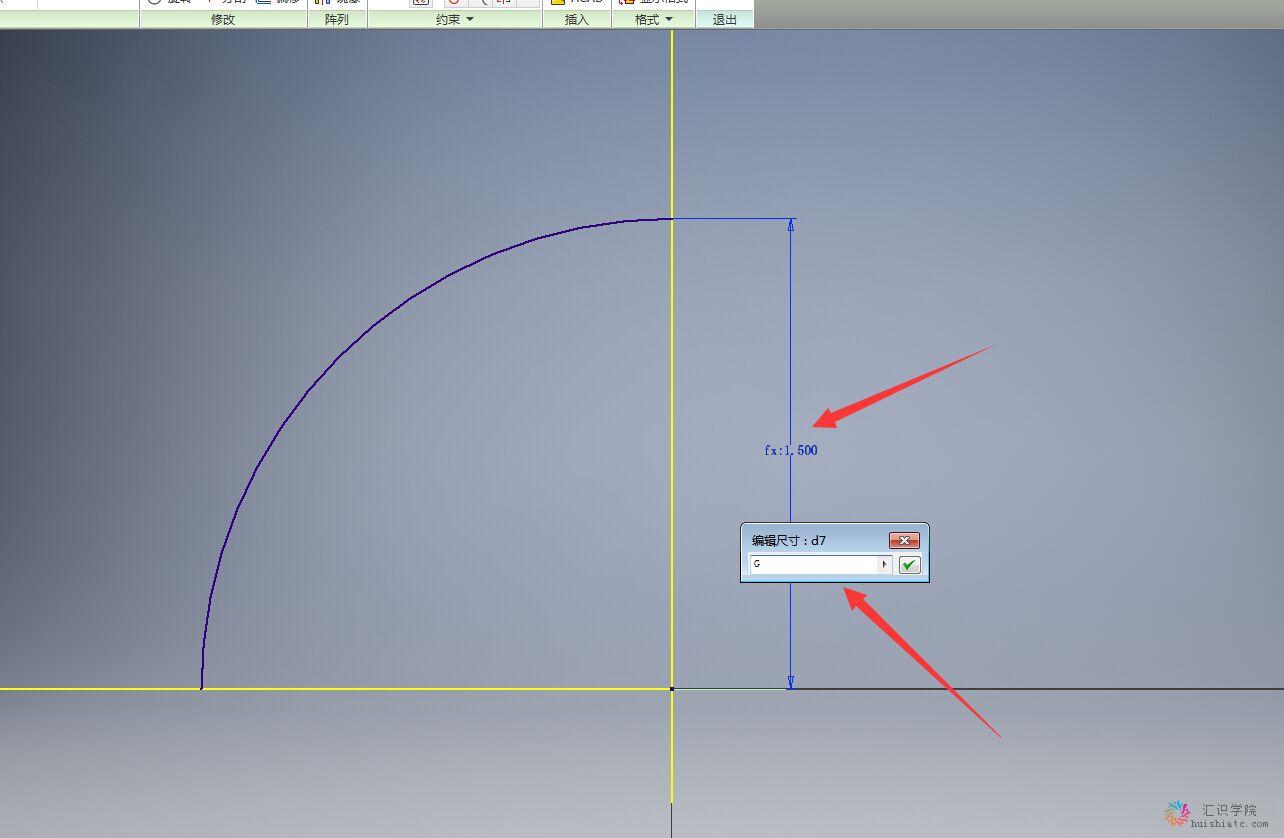Confirm the dimension with the green checkmark

[x=909, y=565]
